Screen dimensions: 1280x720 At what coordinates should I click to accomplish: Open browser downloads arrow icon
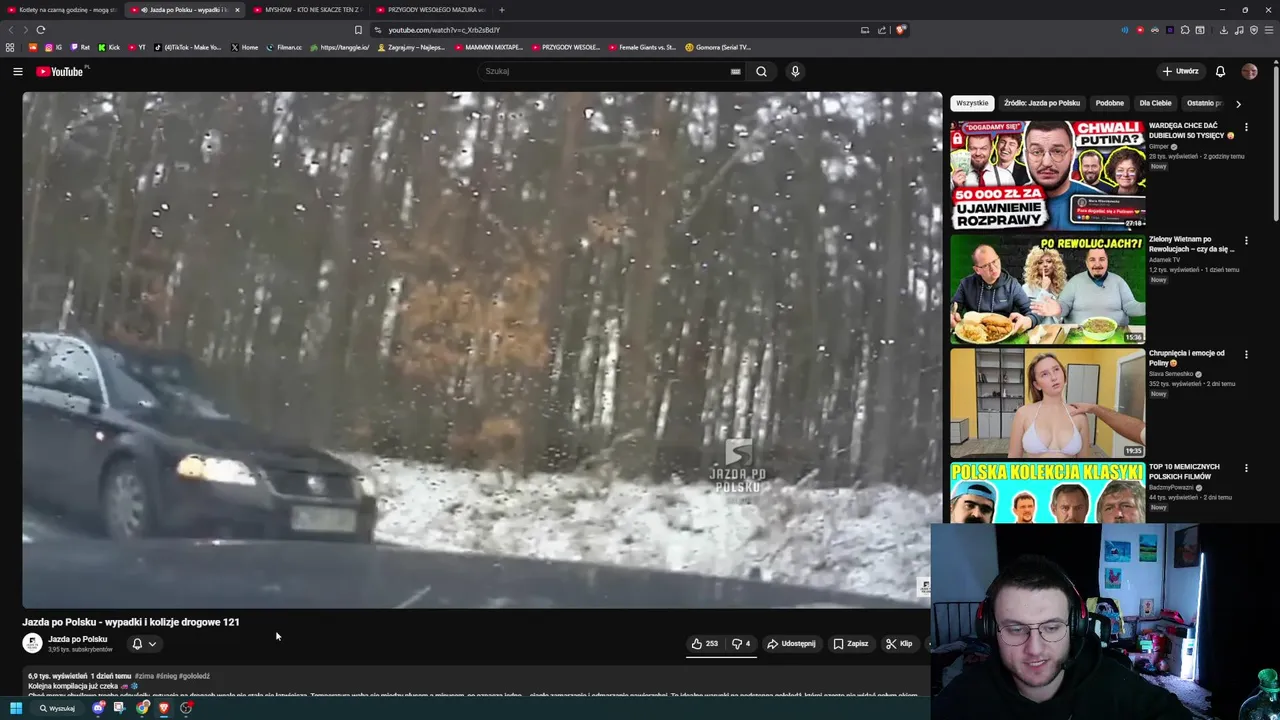[1224, 30]
